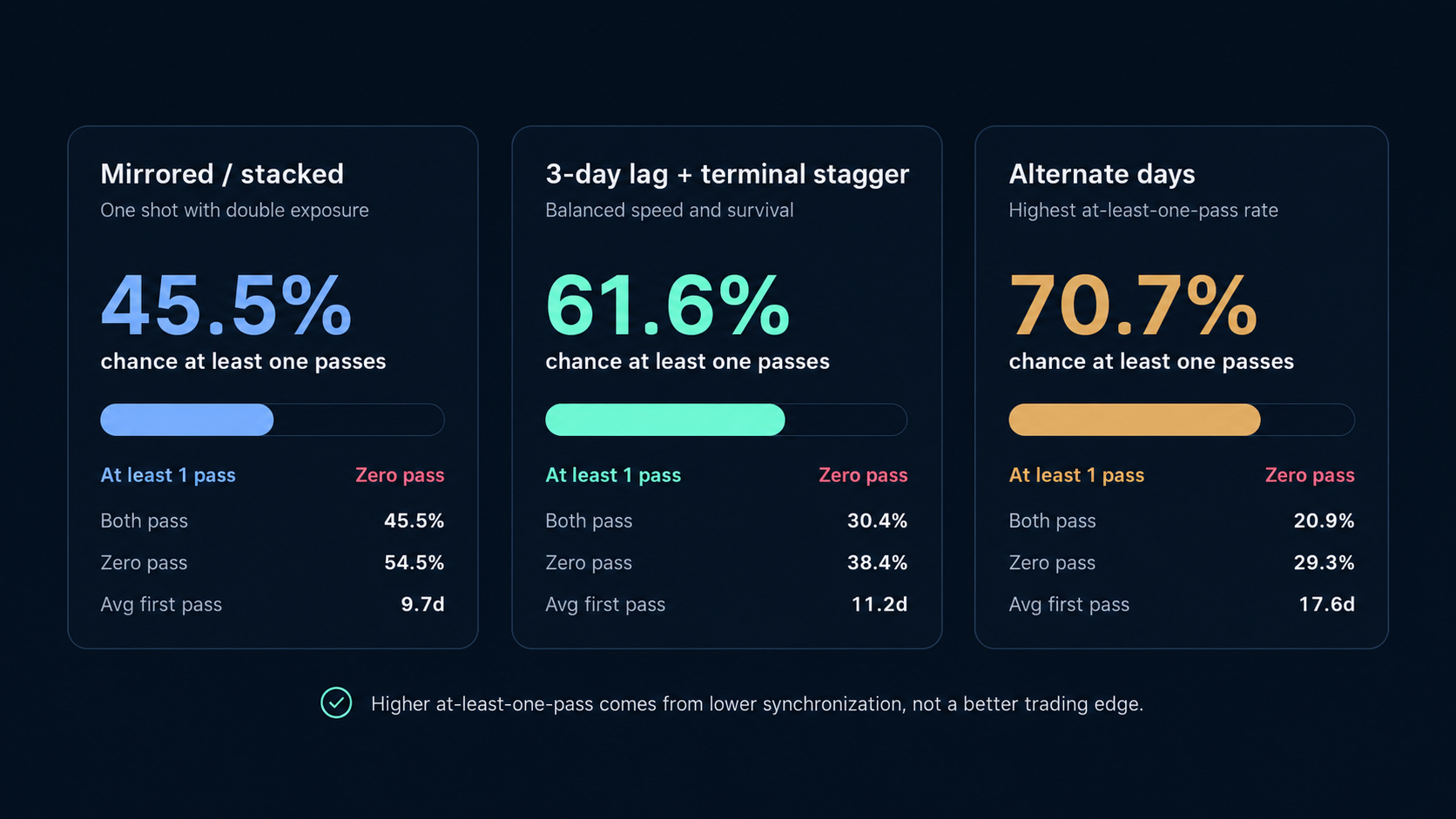Select the Alternate days card title
This screenshot has height=819, width=1456.
coord(1102,174)
